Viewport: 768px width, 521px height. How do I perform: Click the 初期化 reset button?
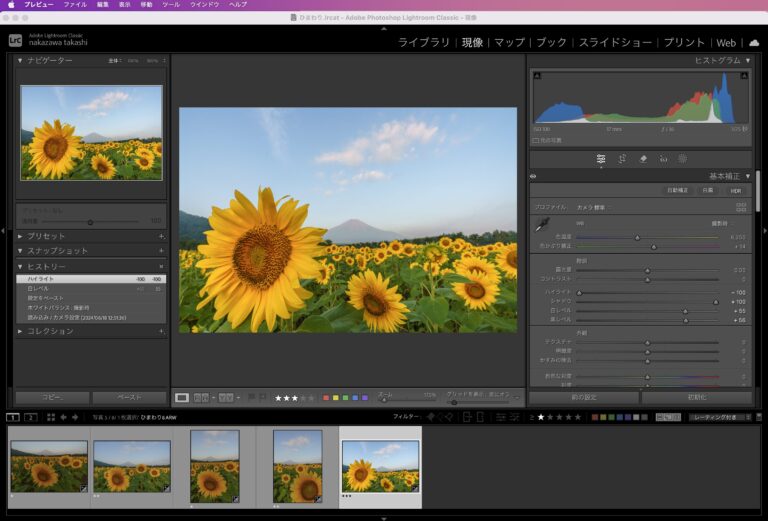[x=697, y=397]
